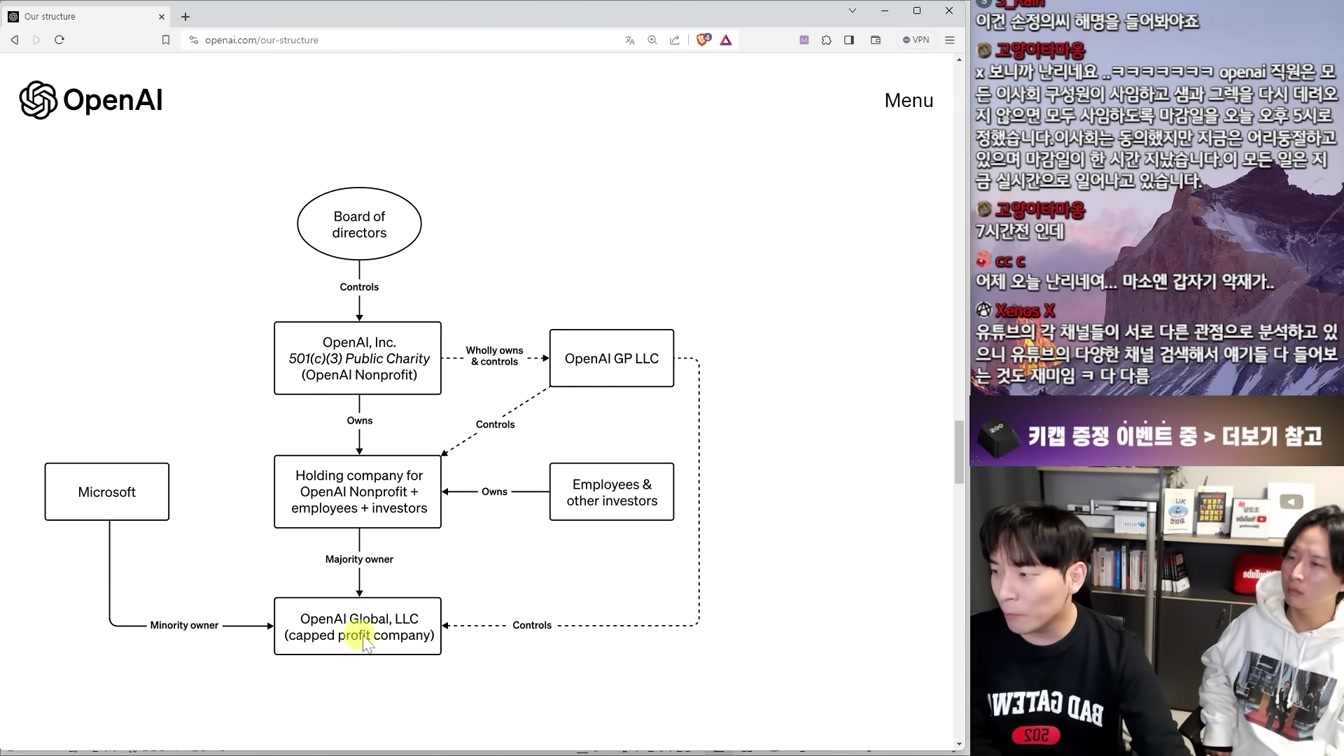Click the Employees & other investors box
The width and height of the screenshot is (1344, 756).
611,492
